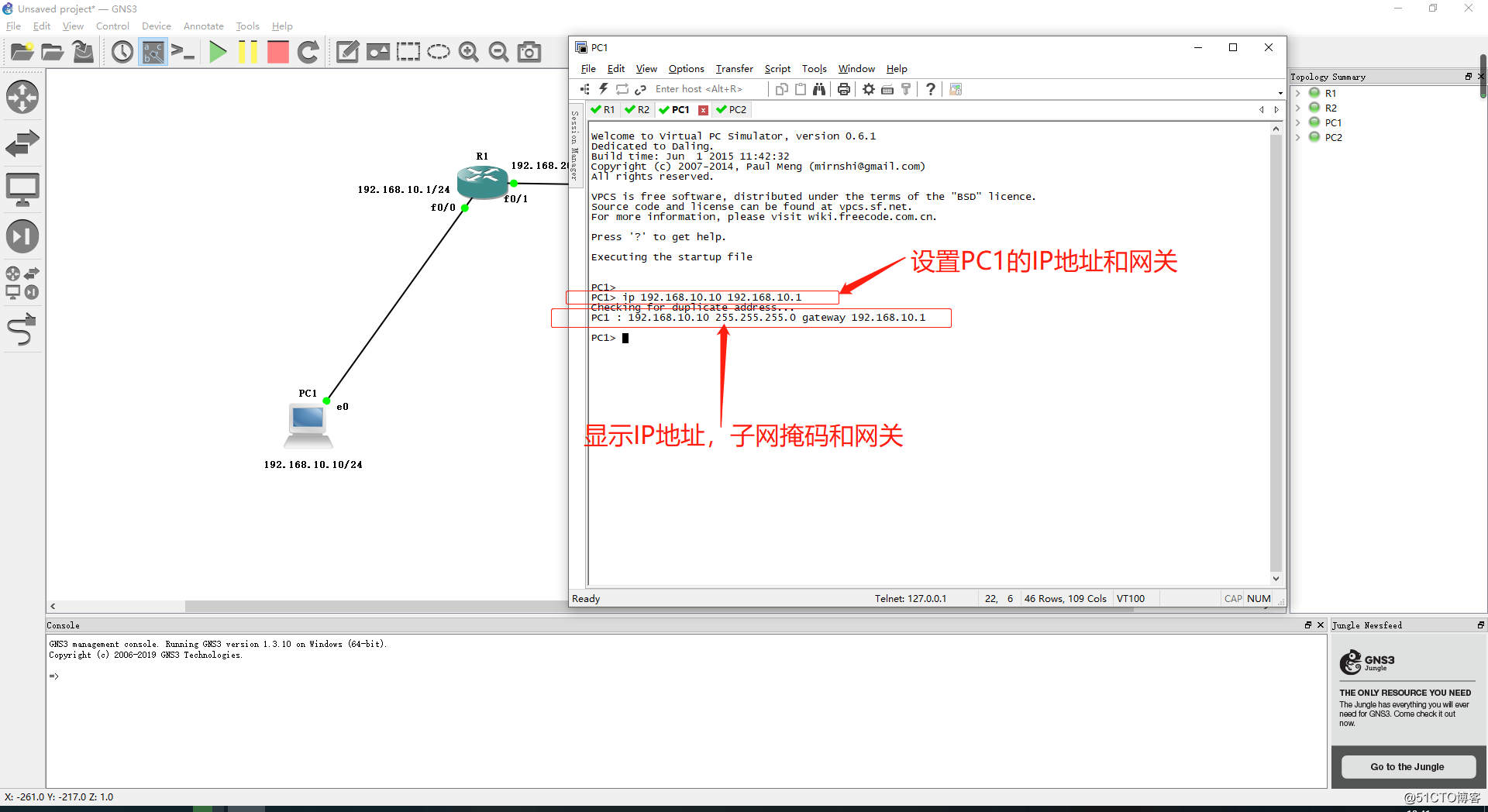Open GNS3 Control menu
The width and height of the screenshot is (1488, 812).
(112, 26)
